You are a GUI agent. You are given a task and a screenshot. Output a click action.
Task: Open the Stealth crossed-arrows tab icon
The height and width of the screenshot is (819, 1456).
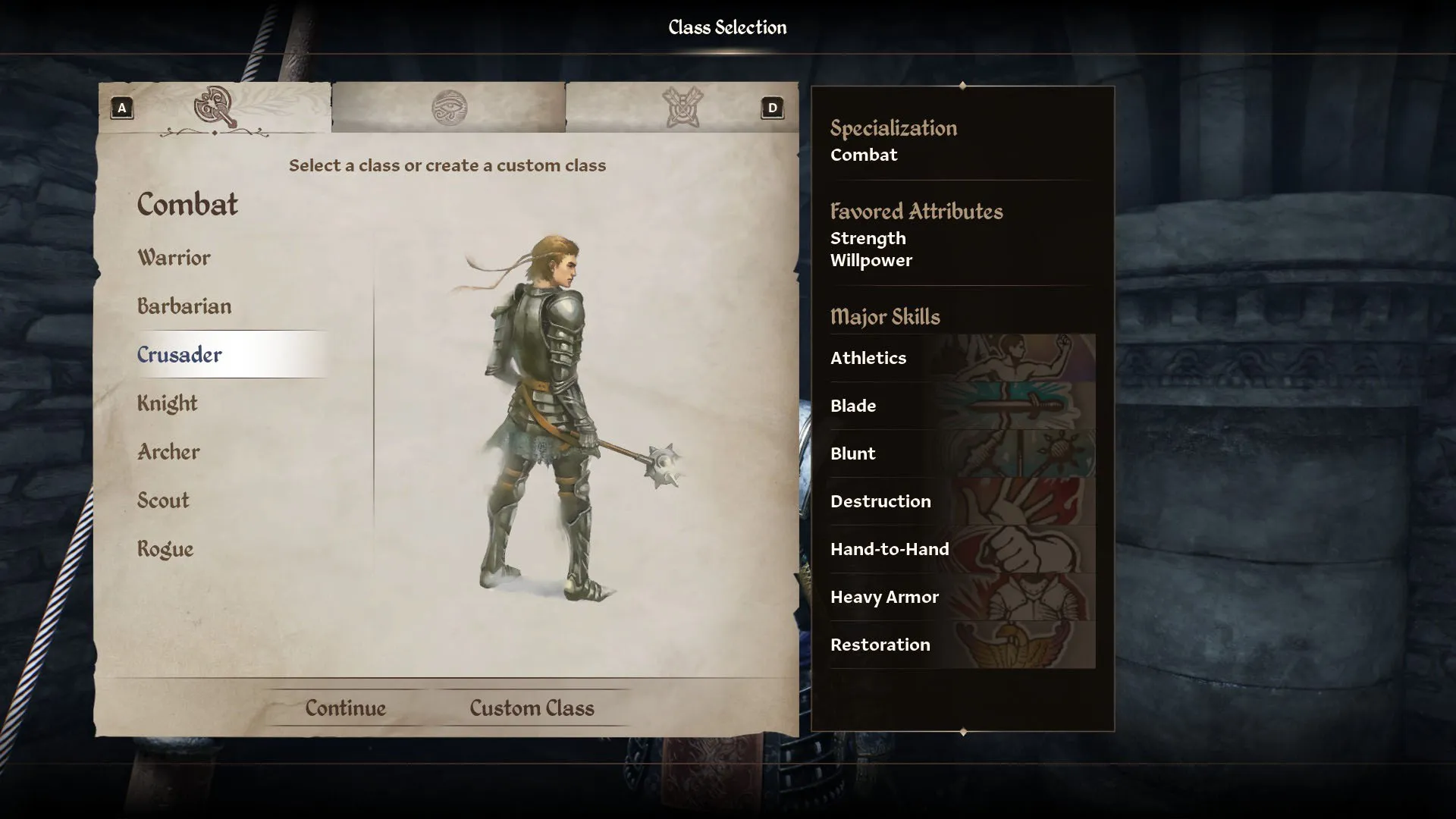point(682,107)
